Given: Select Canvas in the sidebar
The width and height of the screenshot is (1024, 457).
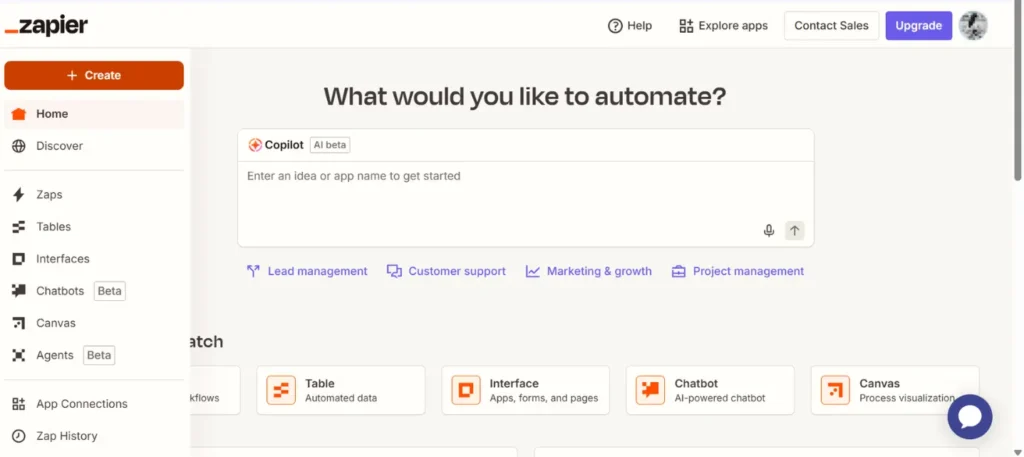Looking at the screenshot, I should point(55,323).
